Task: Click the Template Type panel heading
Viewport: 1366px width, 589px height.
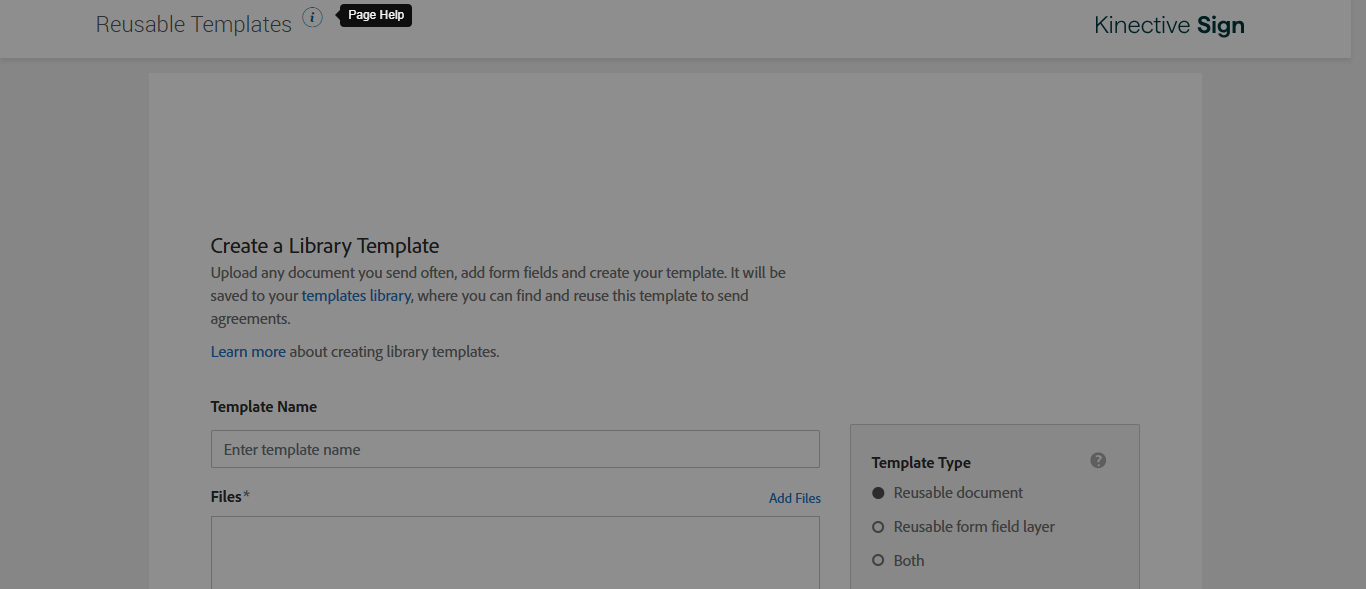Action: tap(921, 463)
